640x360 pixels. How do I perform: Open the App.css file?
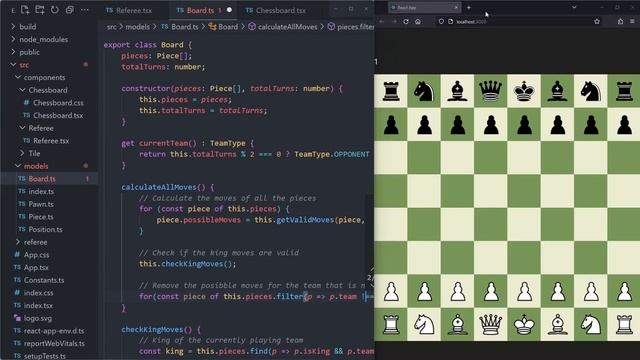pos(36,255)
